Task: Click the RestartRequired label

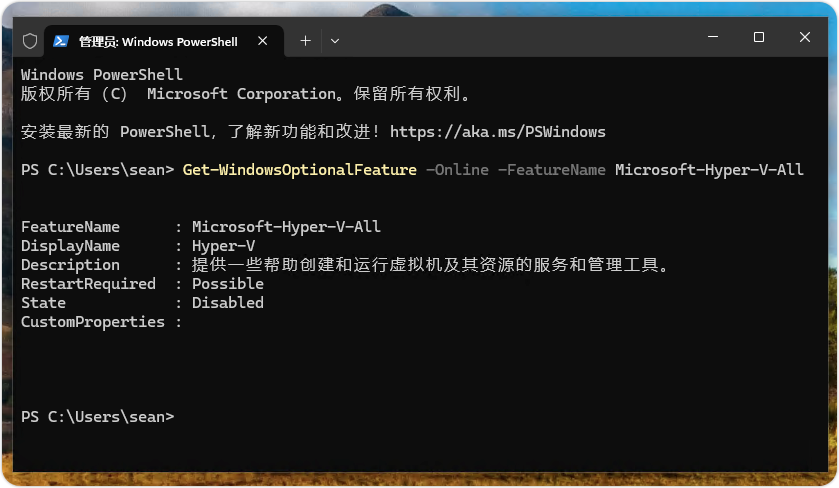Action: click(88, 284)
